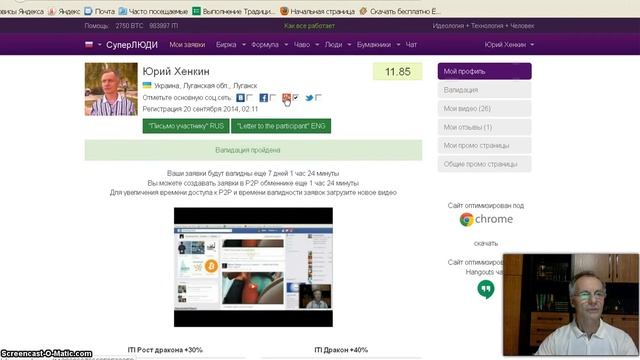Open the Начальная страница bookmark
The width and height of the screenshot is (640, 360).
pyautogui.click(x=317, y=11)
